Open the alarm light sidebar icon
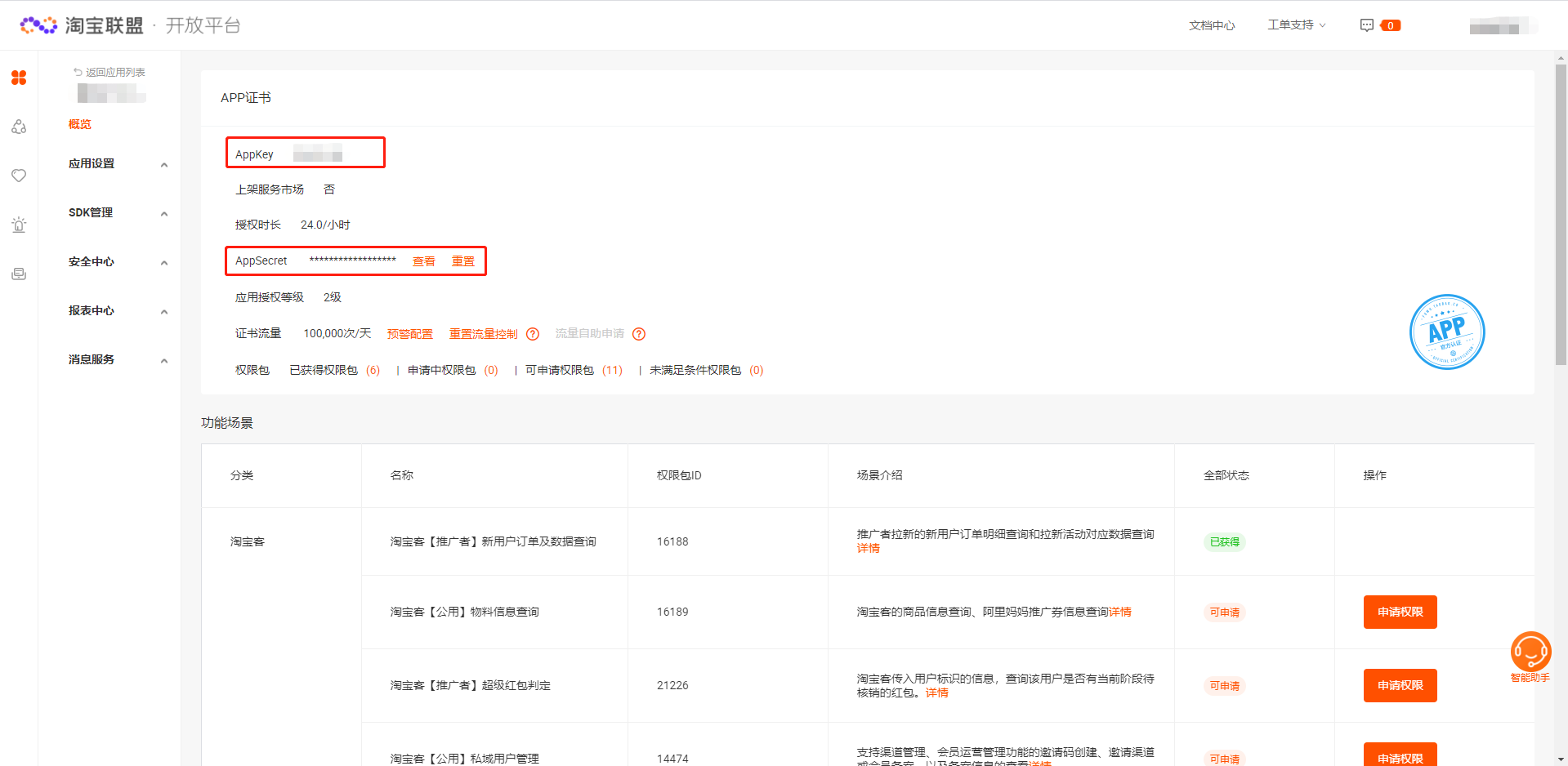 coord(19,225)
